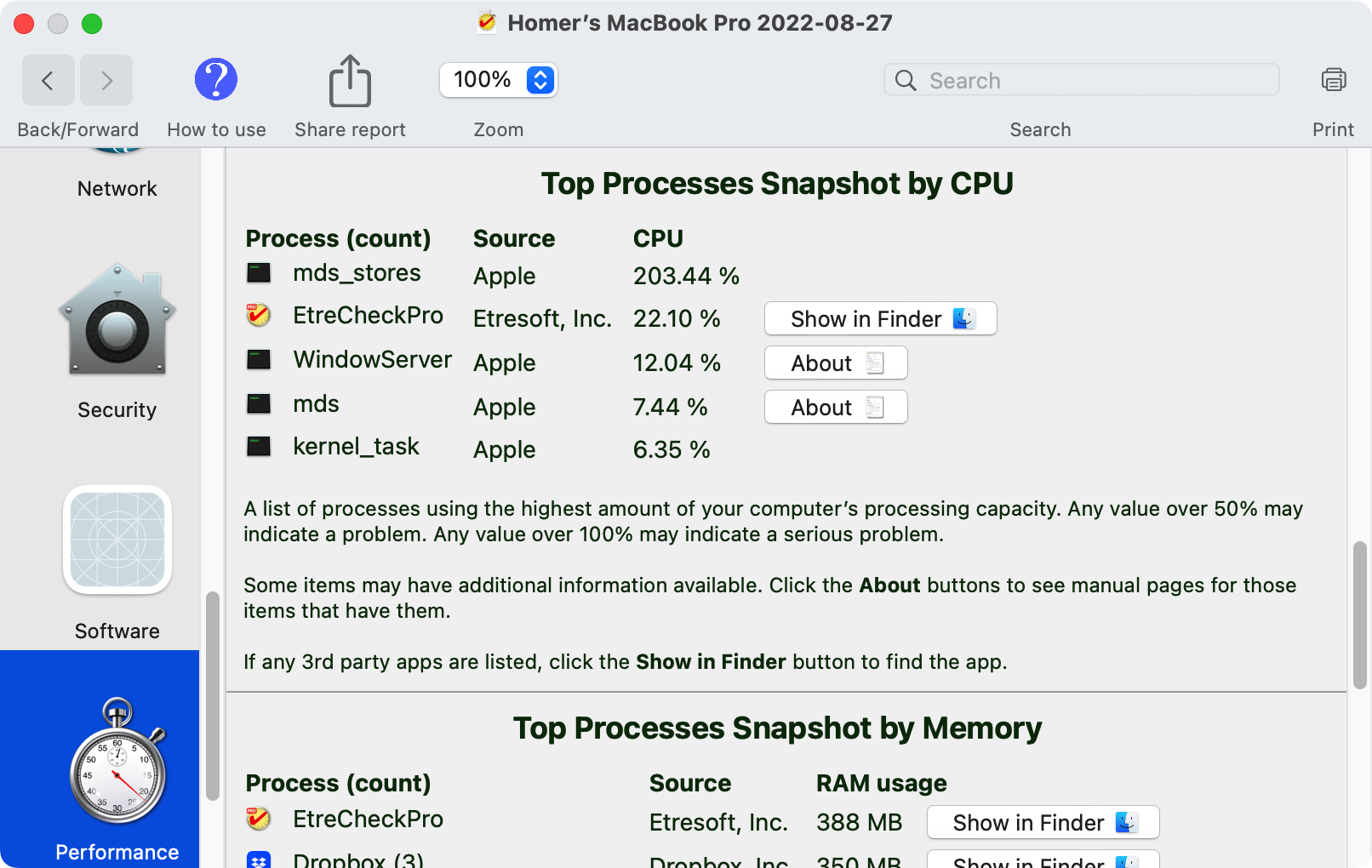The image size is (1372, 868).
Task: Show EtreCheckPro memory process in Finder
Action: [1043, 823]
